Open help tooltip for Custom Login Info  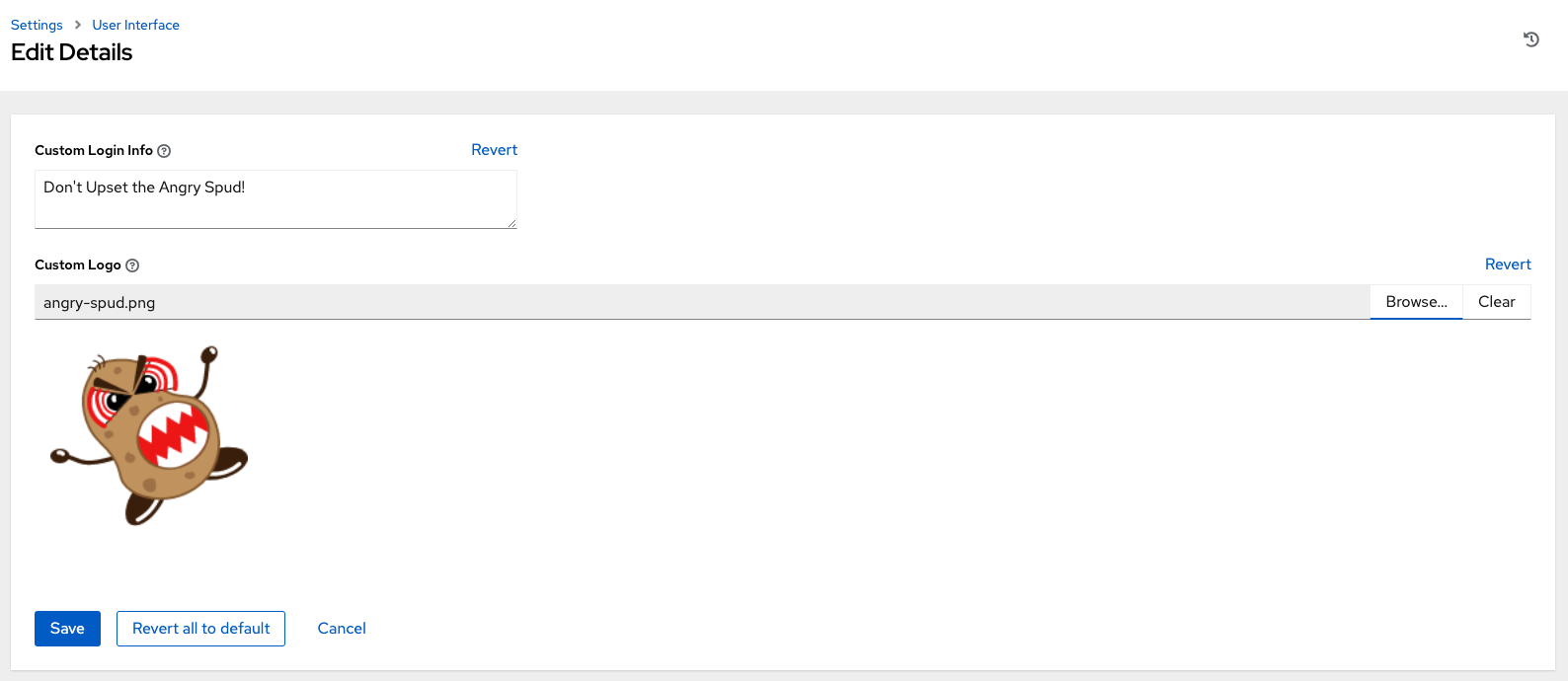(x=164, y=151)
